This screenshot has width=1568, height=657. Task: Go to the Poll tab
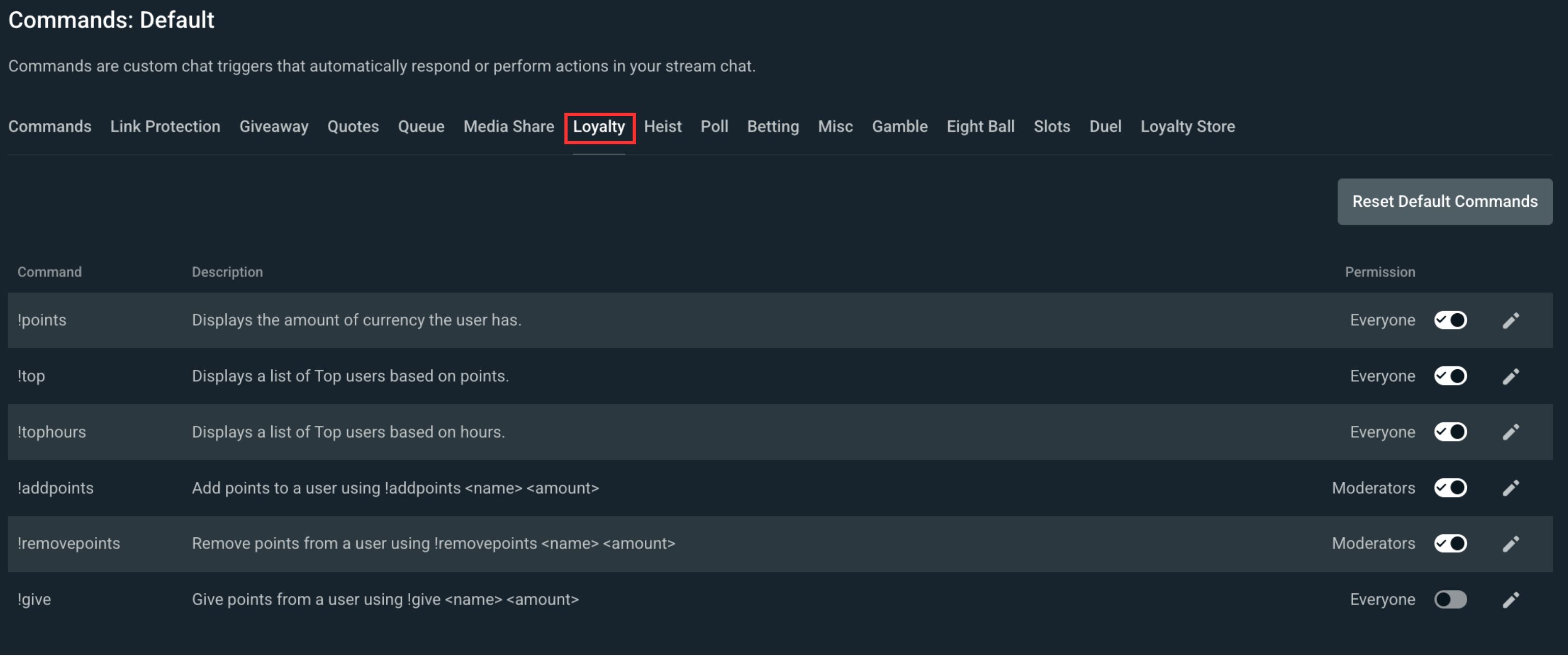[x=715, y=127]
